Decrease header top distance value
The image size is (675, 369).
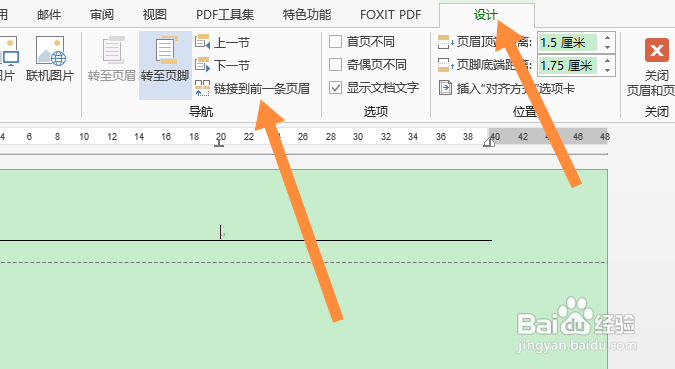(x=607, y=47)
